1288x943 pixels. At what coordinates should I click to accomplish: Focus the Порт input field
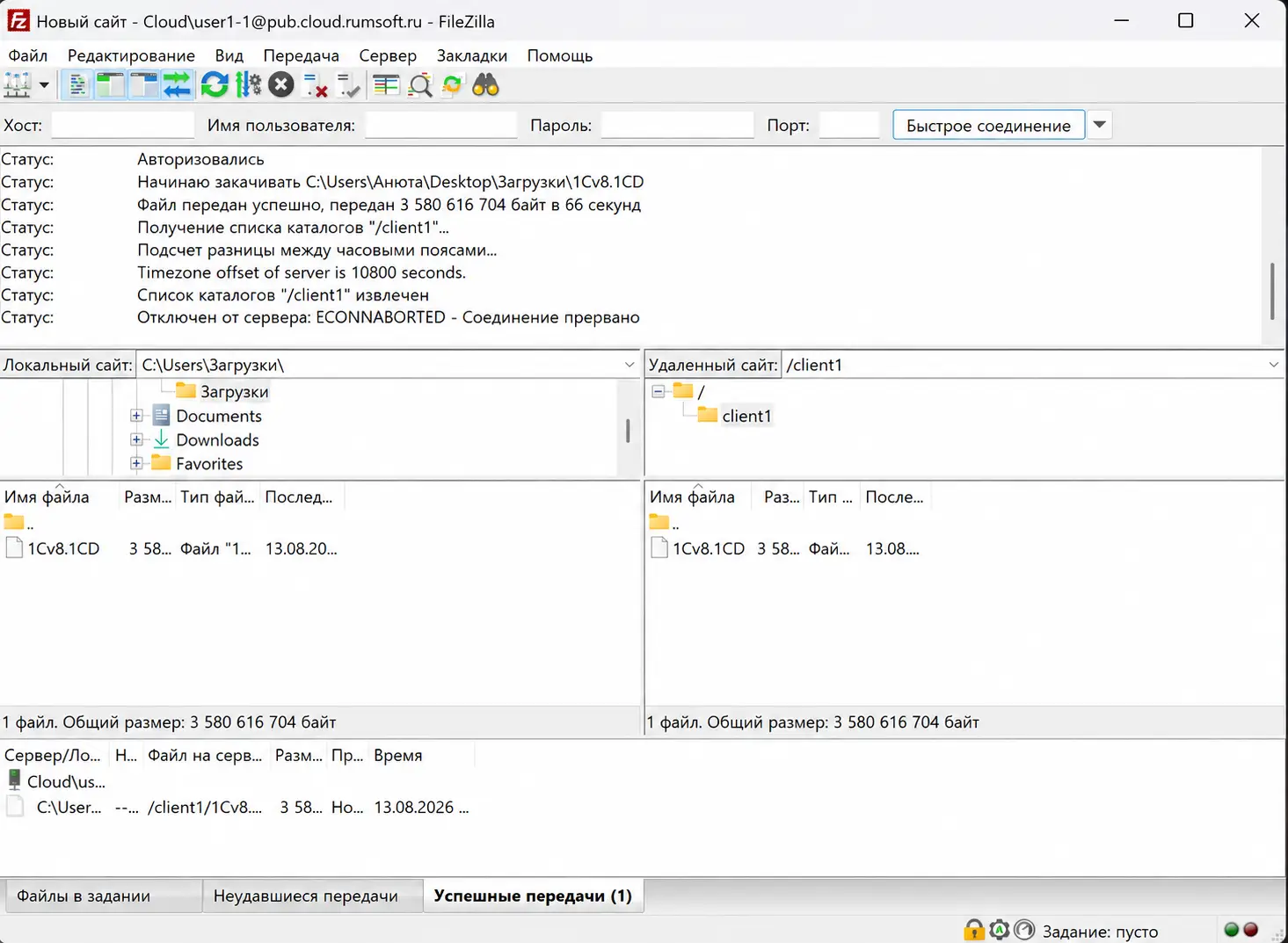click(x=848, y=125)
